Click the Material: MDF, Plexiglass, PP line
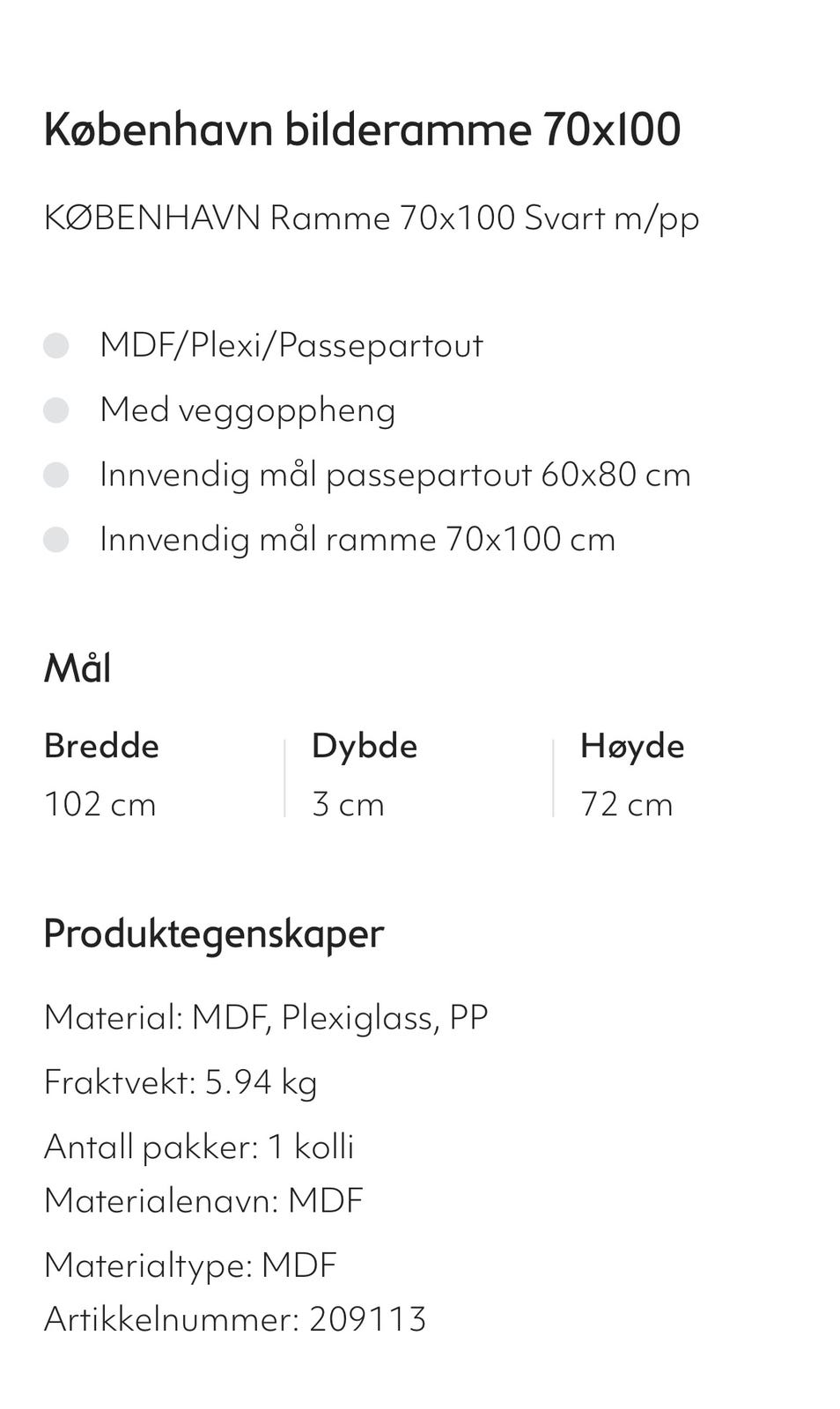The height and width of the screenshot is (1409, 840). (x=266, y=1017)
